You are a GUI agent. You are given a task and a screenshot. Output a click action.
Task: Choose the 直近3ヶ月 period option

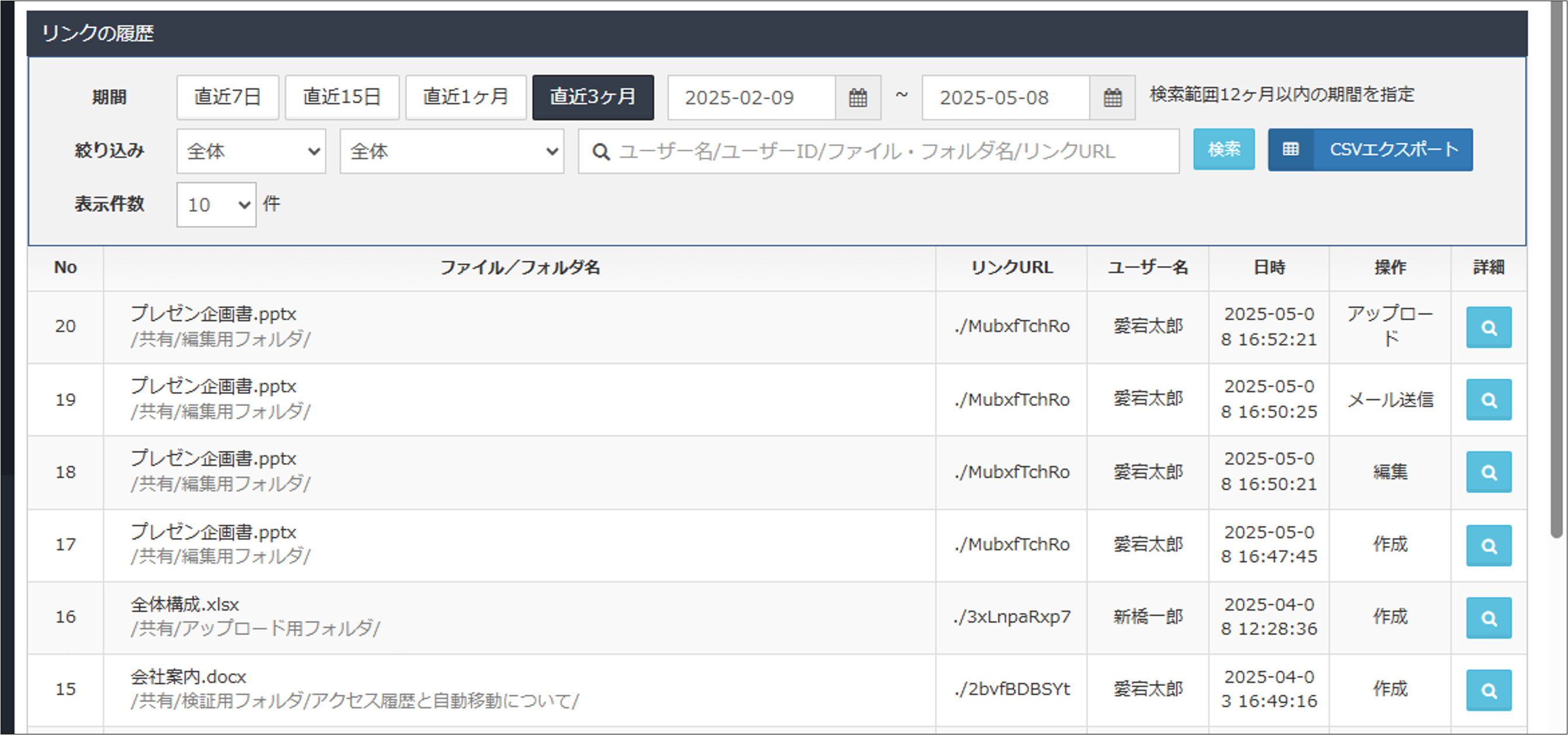pyautogui.click(x=592, y=98)
